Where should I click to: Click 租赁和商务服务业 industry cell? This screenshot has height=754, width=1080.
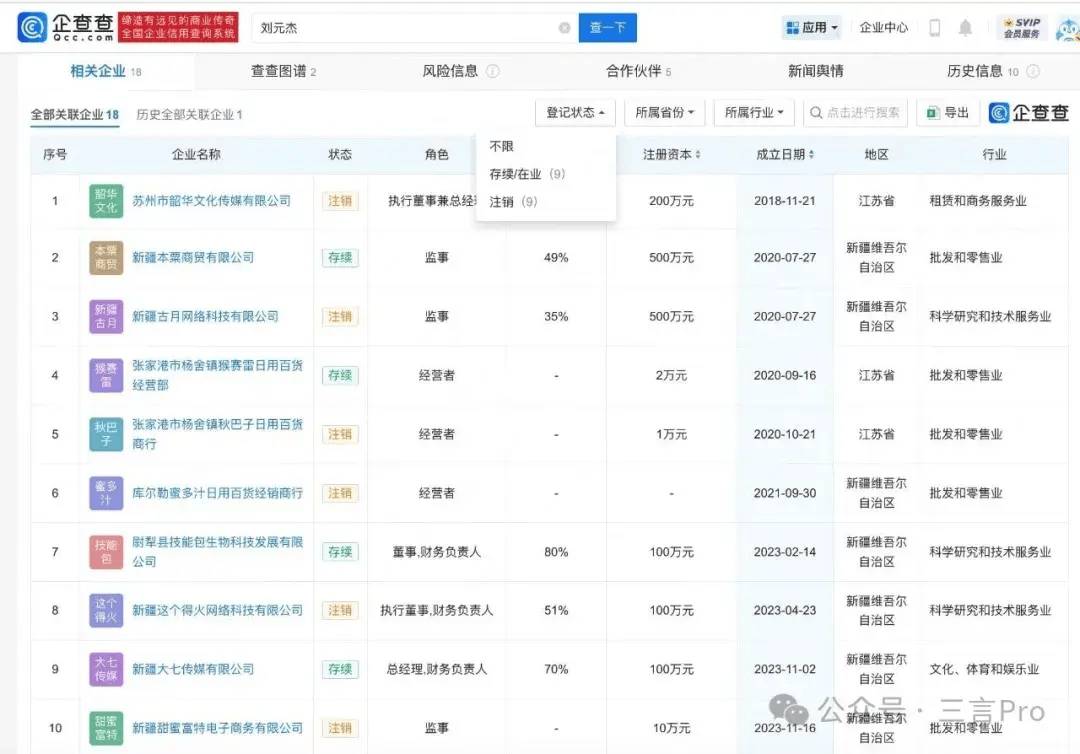click(977, 201)
